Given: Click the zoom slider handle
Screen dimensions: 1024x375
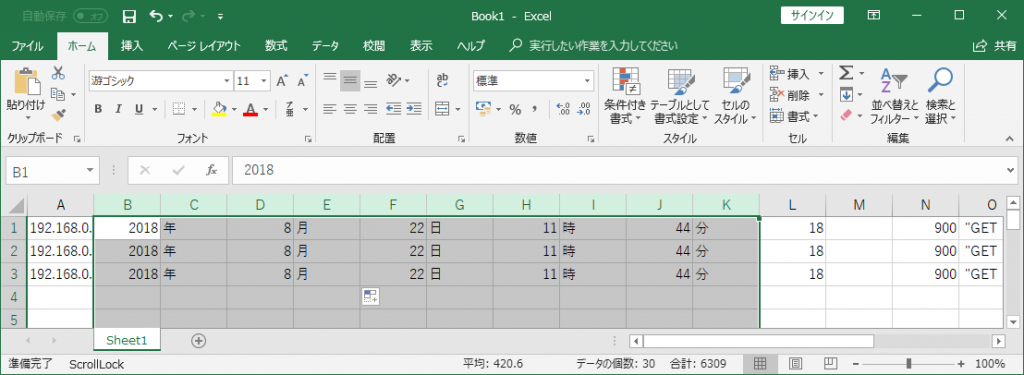Looking at the screenshot, I should tap(908, 364).
